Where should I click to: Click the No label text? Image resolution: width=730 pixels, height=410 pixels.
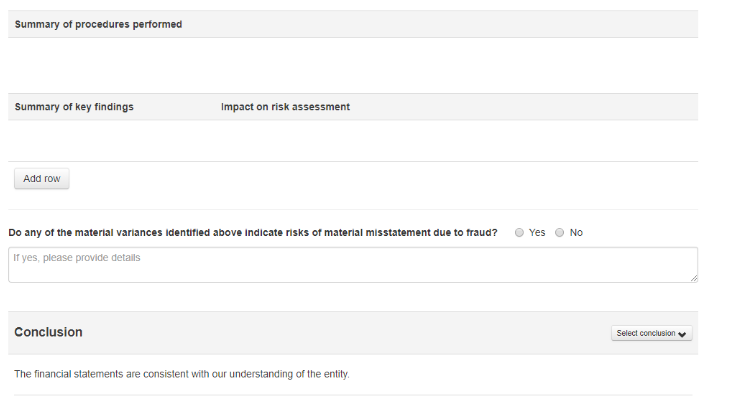pyautogui.click(x=576, y=233)
